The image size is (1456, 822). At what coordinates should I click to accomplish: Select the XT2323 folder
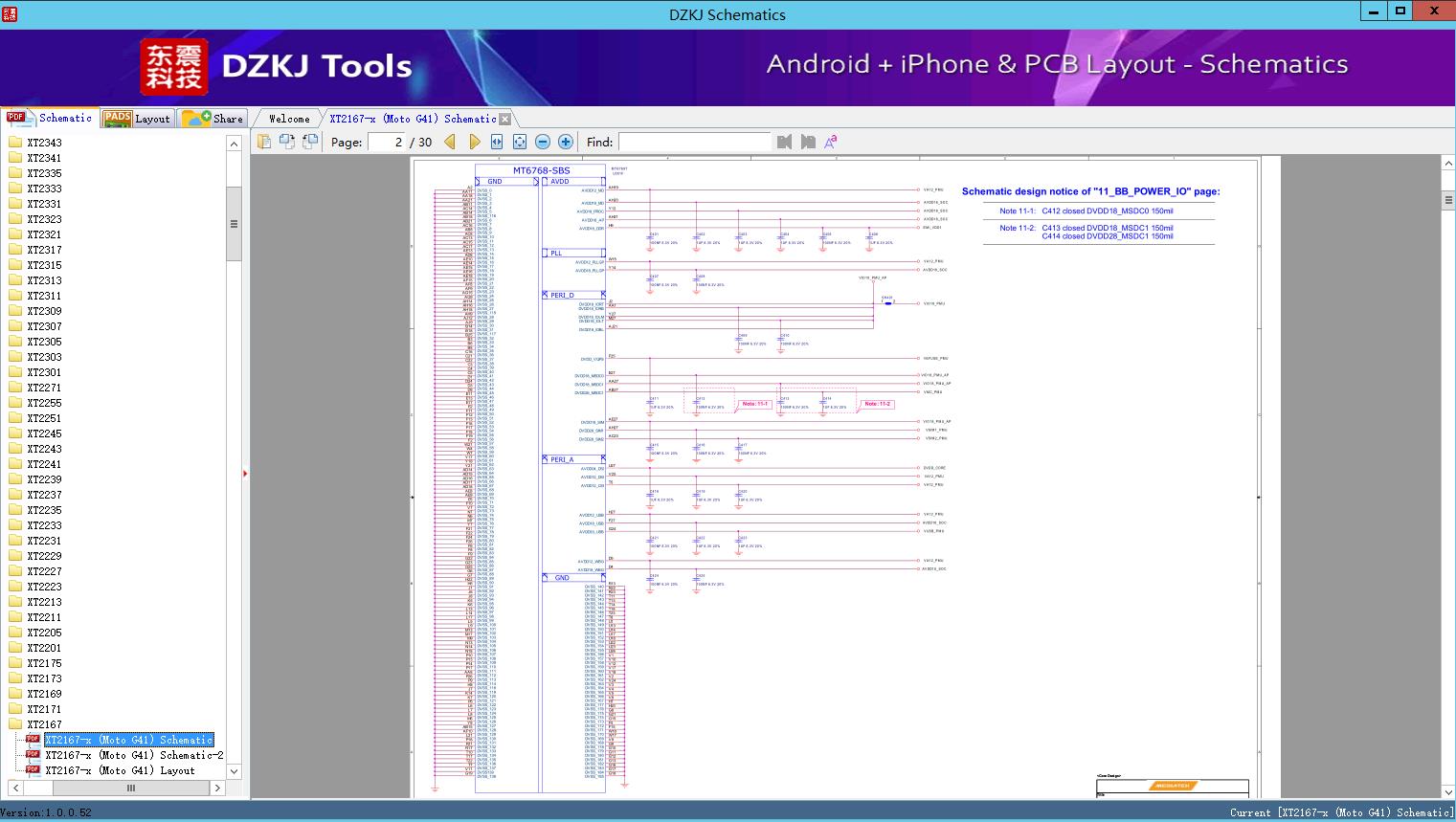(44, 219)
